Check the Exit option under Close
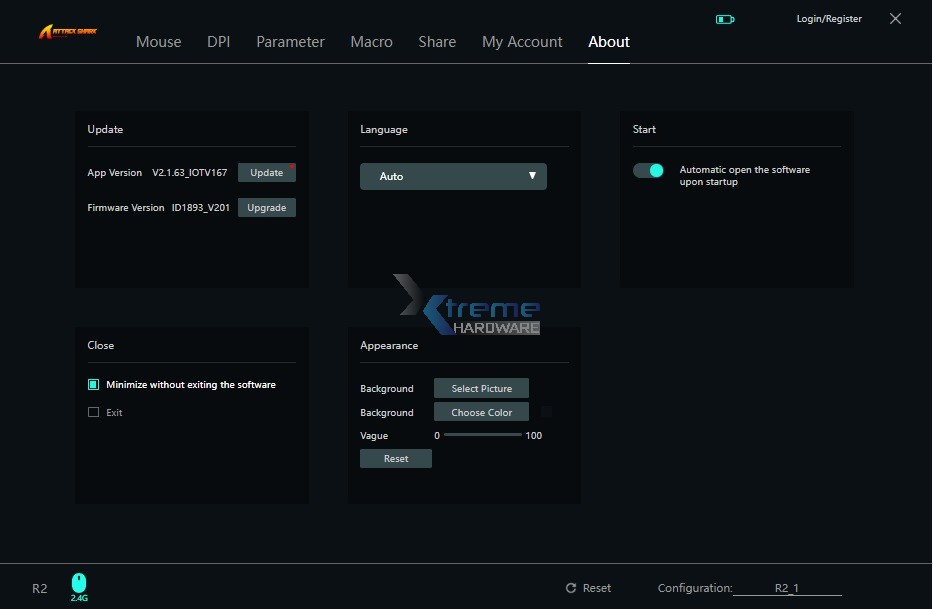The image size is (933, 609). [93, 412]
